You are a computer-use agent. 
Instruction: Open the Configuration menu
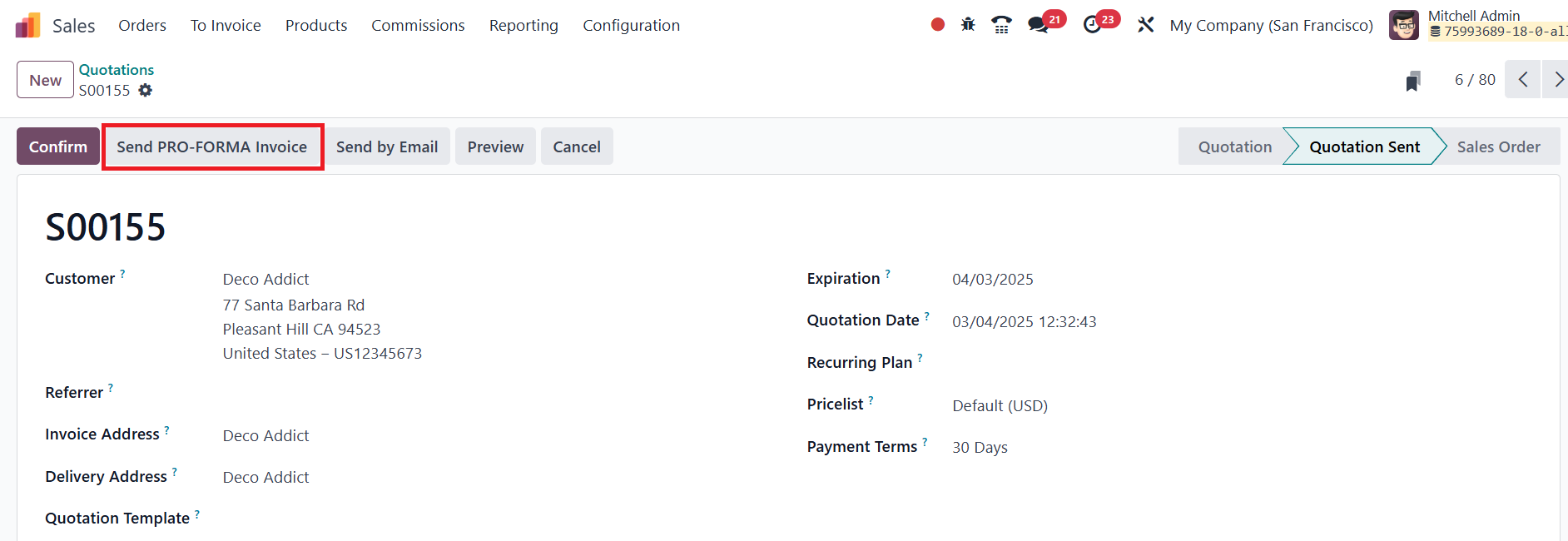(x=632, y=26)
